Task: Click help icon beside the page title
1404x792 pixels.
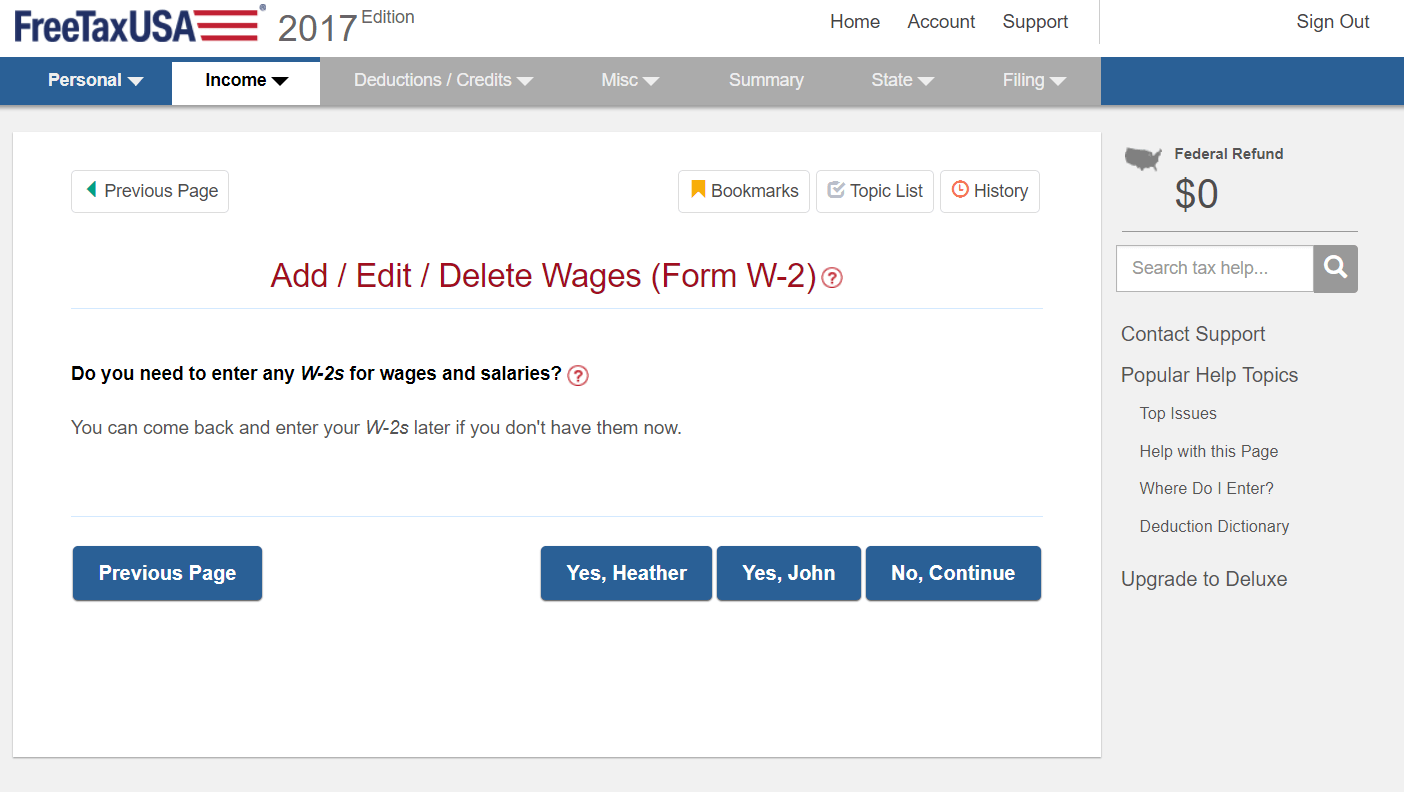Action: tap(831, 278)
